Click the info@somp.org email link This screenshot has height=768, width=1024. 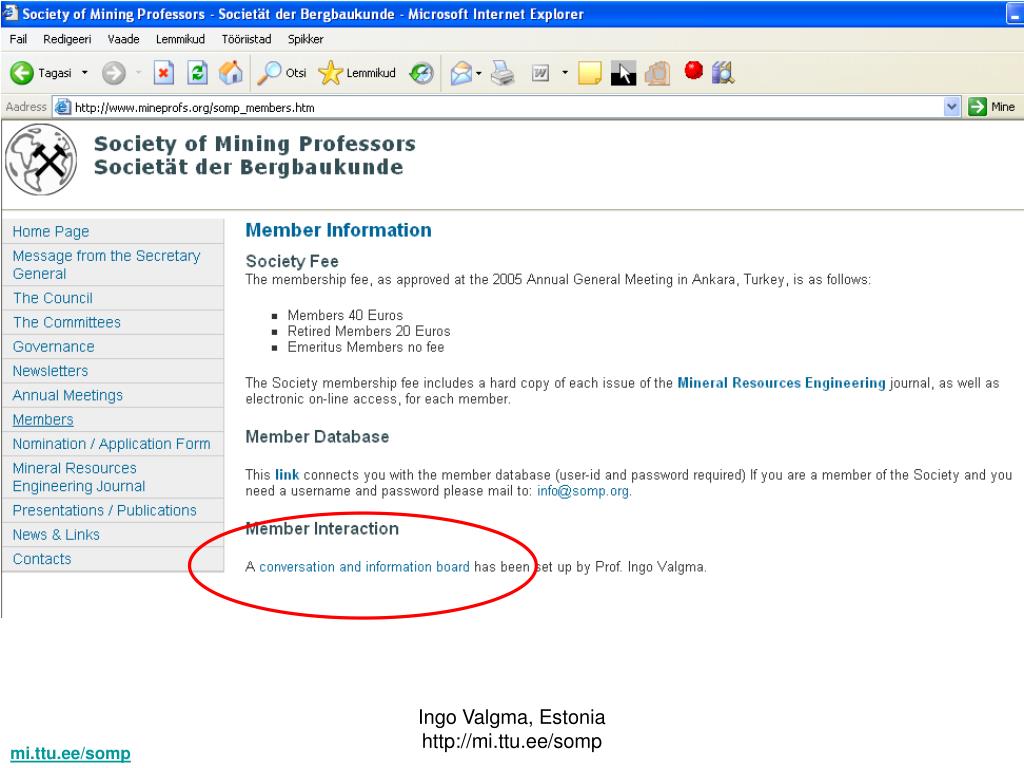(583, 491)
